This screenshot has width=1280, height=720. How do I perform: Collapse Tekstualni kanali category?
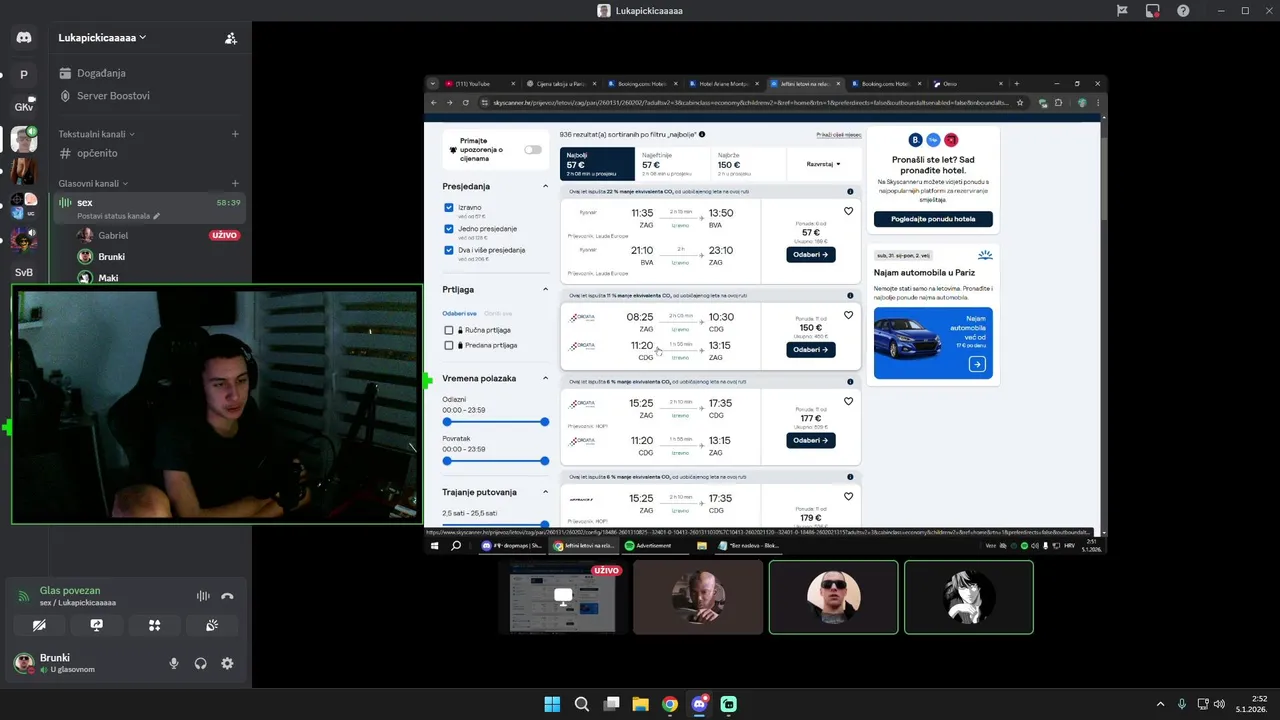click(x=96, y=134)
